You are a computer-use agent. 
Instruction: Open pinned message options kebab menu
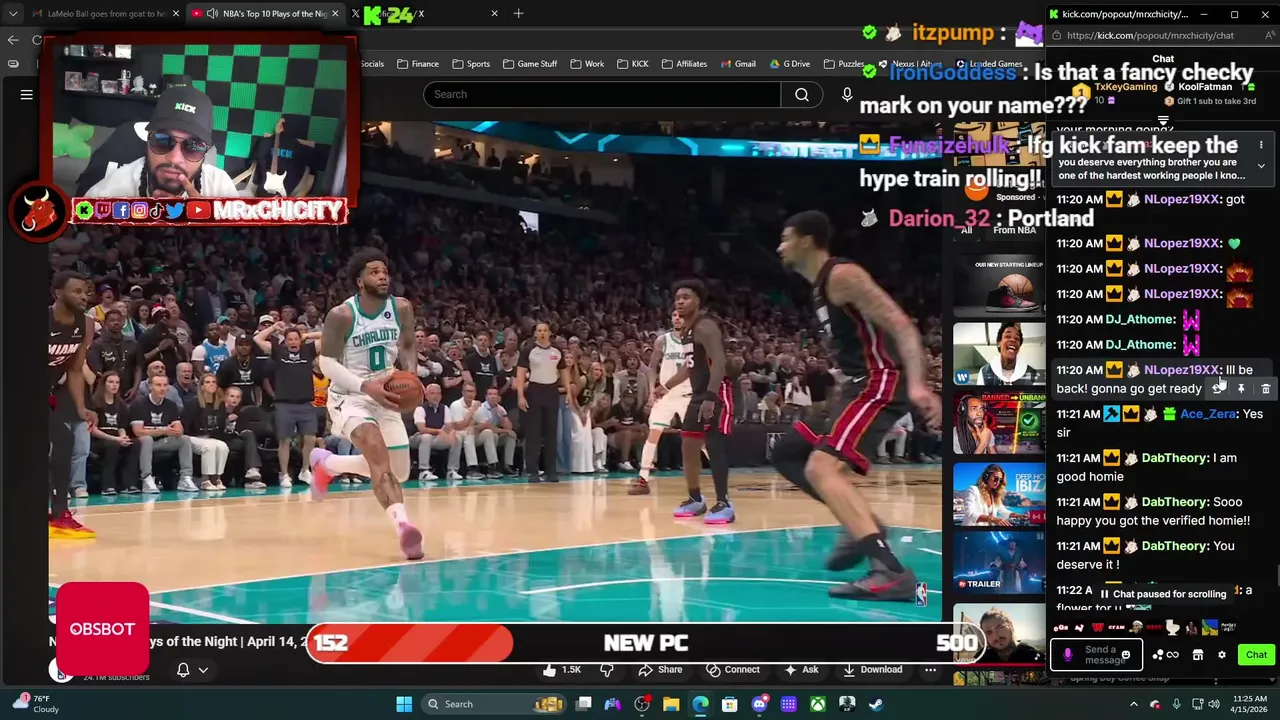(1261, 146)
